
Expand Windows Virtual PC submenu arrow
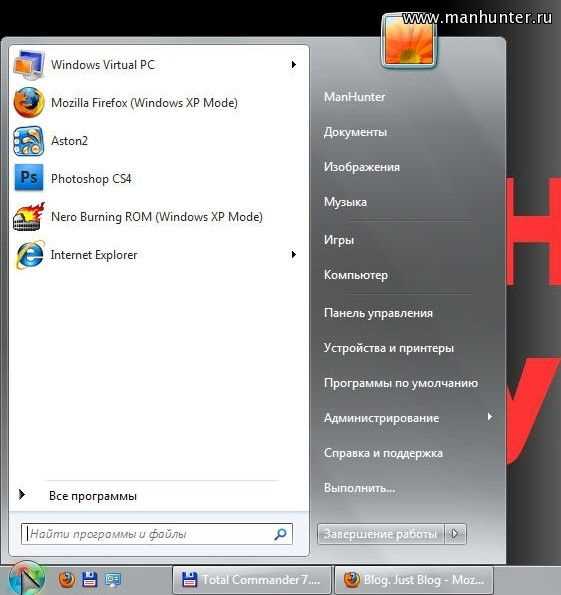293,65
